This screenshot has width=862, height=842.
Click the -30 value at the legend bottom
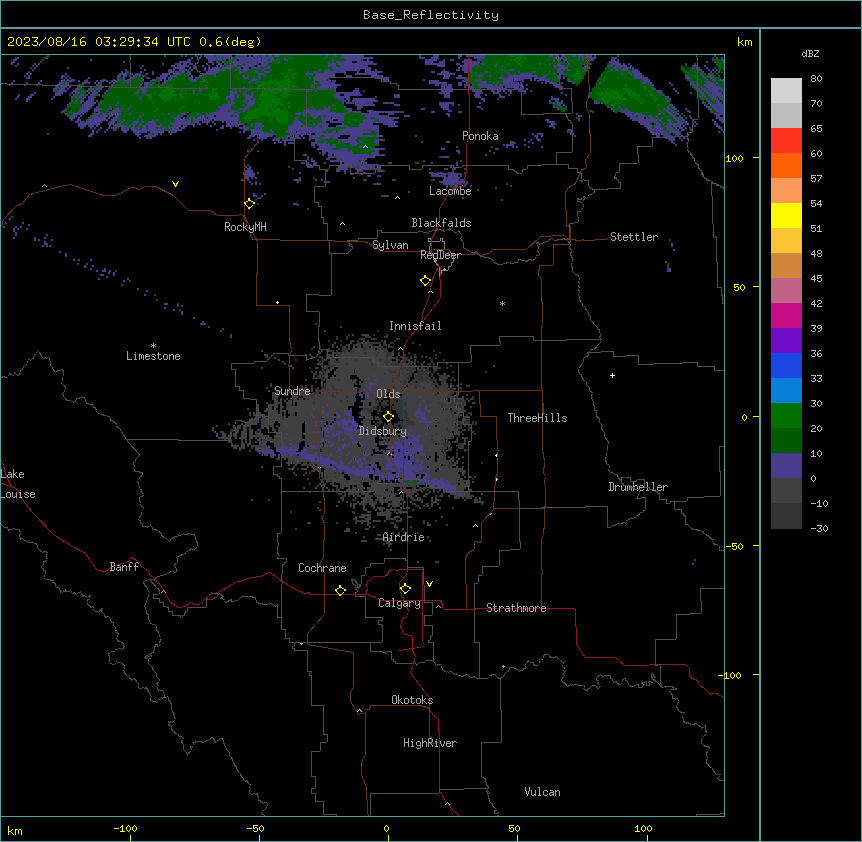[819, 528]
